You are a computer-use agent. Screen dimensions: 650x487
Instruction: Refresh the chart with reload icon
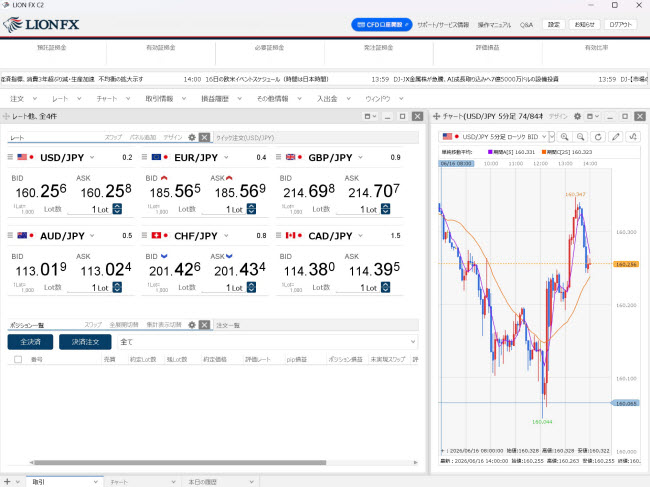click(598, 137)
